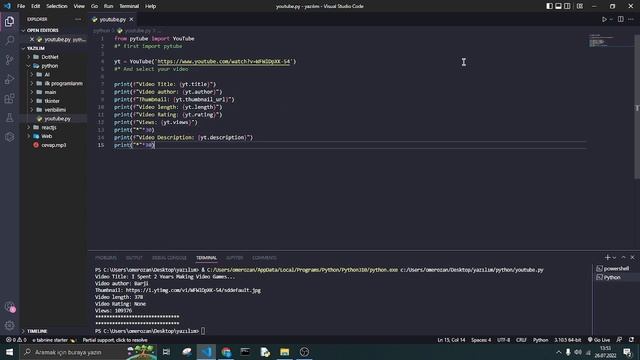This screenshot has width=640, height=360.
Task: Open the View menu
Action: pyautogui.click(x=79, y=6)
